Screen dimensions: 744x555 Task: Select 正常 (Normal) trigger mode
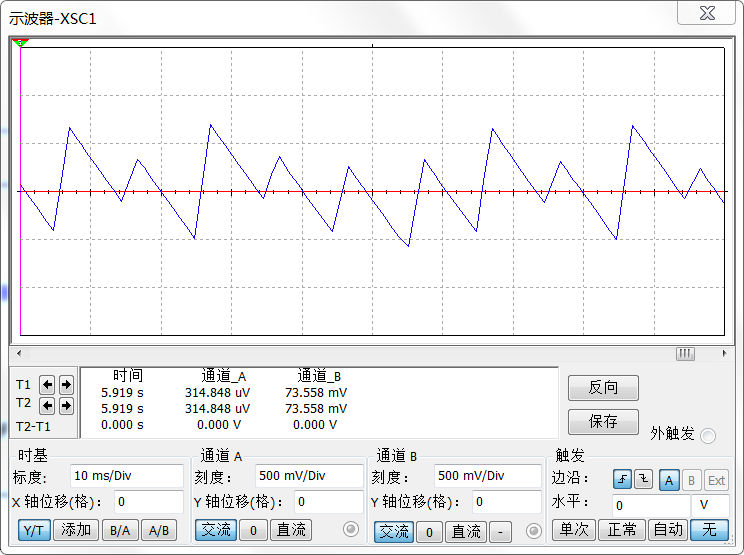[x=622, y=530]
